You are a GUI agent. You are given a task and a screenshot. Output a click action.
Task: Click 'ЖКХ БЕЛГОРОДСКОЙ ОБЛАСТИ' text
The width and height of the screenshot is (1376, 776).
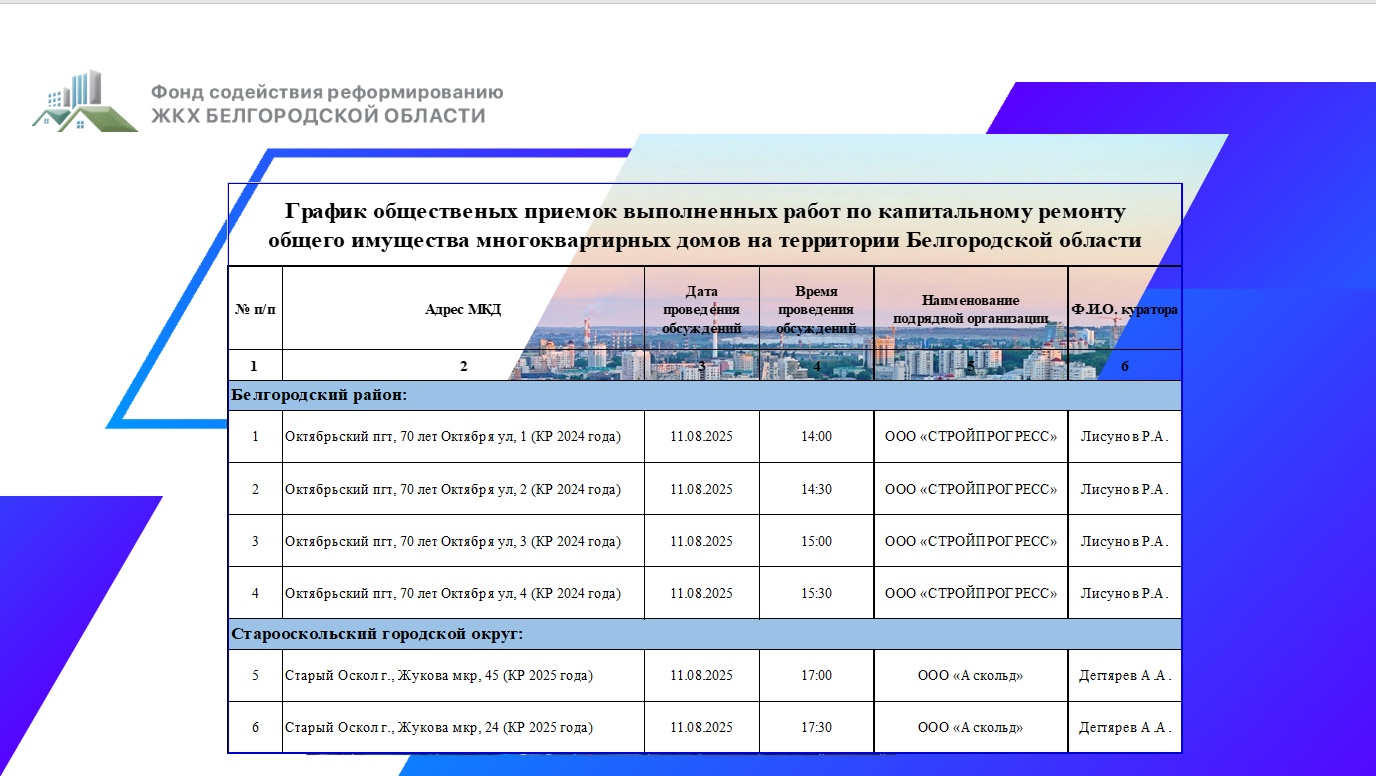coord(318,116)
